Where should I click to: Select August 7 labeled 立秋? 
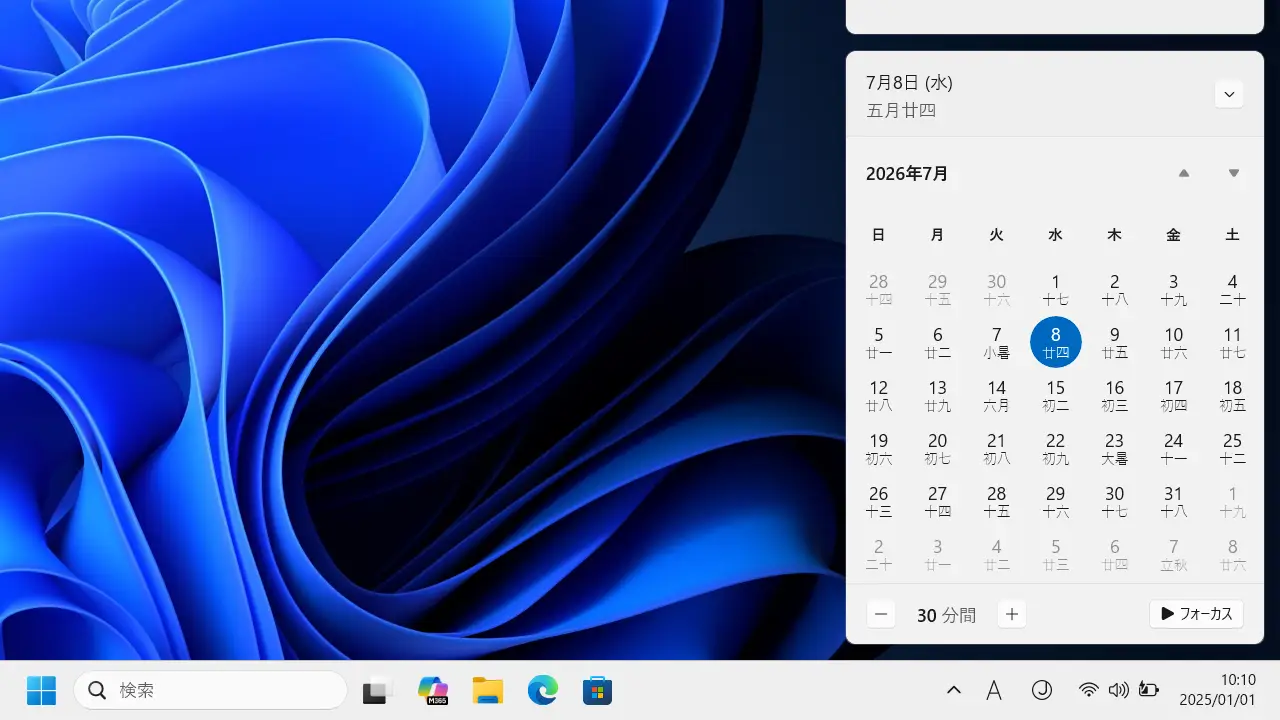point(1174,554)
